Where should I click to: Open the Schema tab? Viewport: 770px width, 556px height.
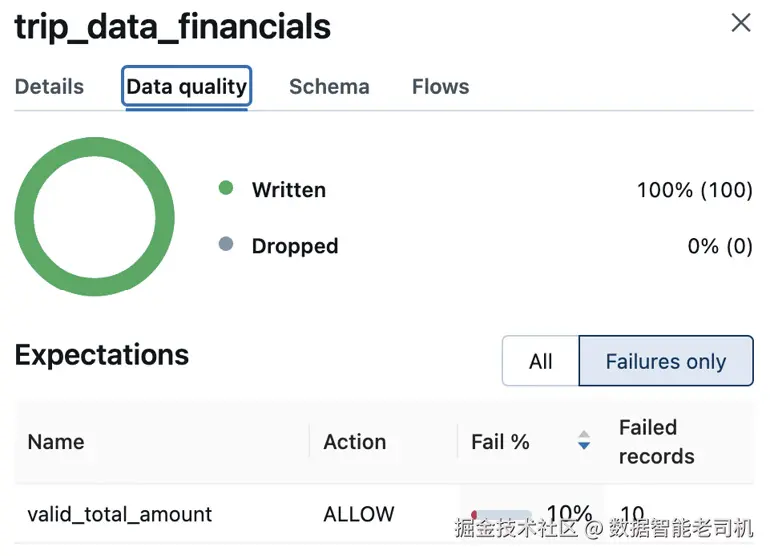[x=329, y=87]
